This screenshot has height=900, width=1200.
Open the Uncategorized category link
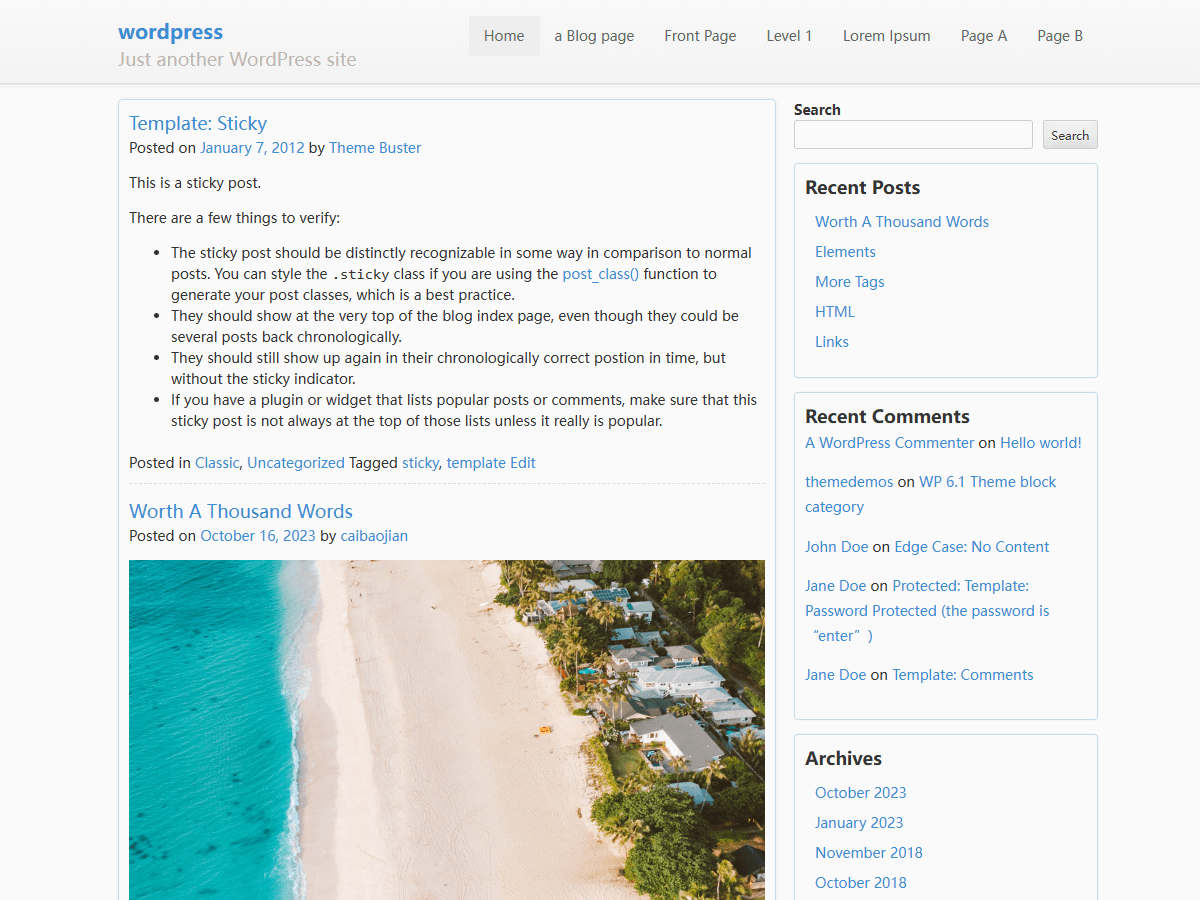[x=295, y=463]
